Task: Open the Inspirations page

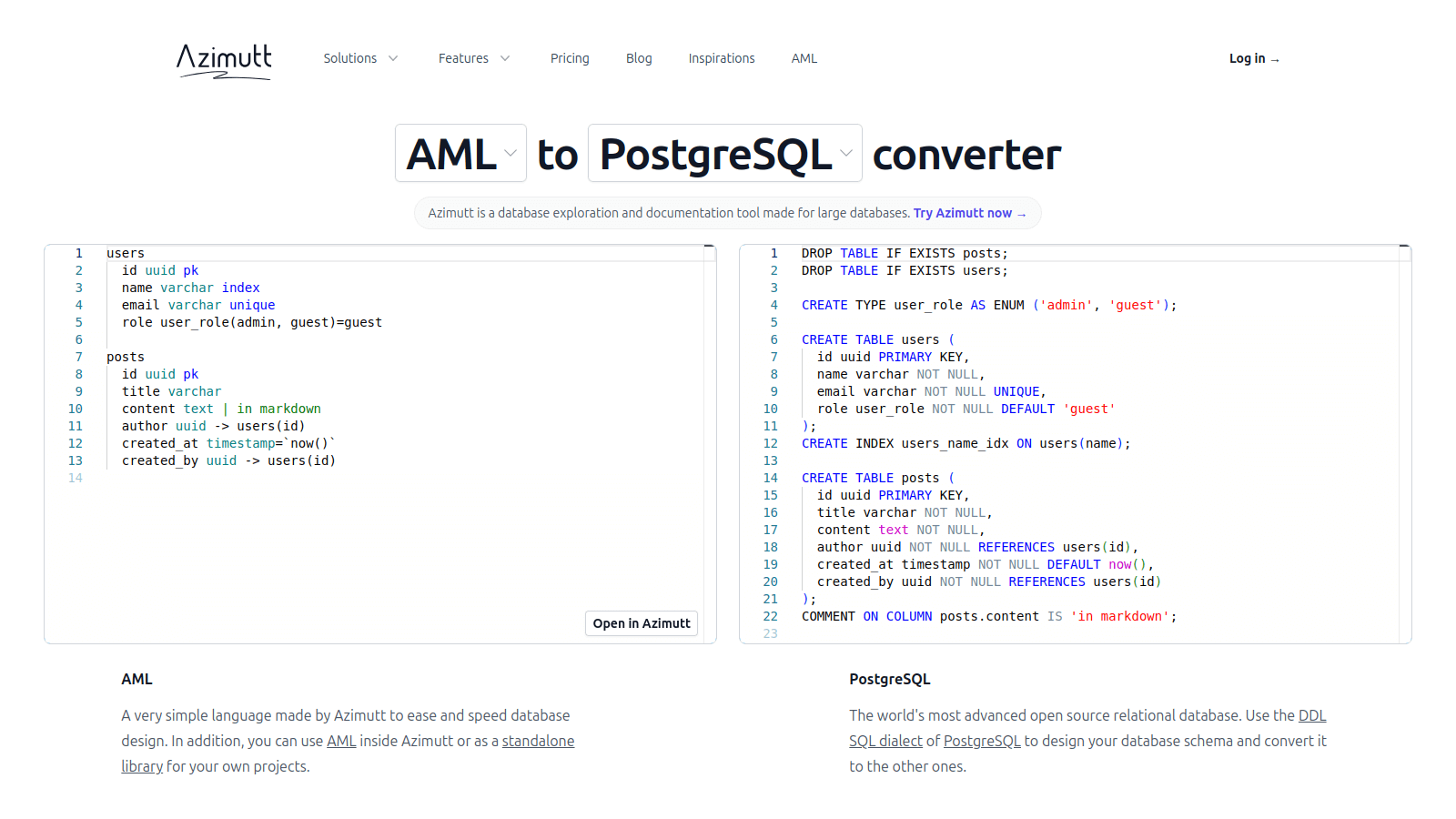Action: point(722,58)
